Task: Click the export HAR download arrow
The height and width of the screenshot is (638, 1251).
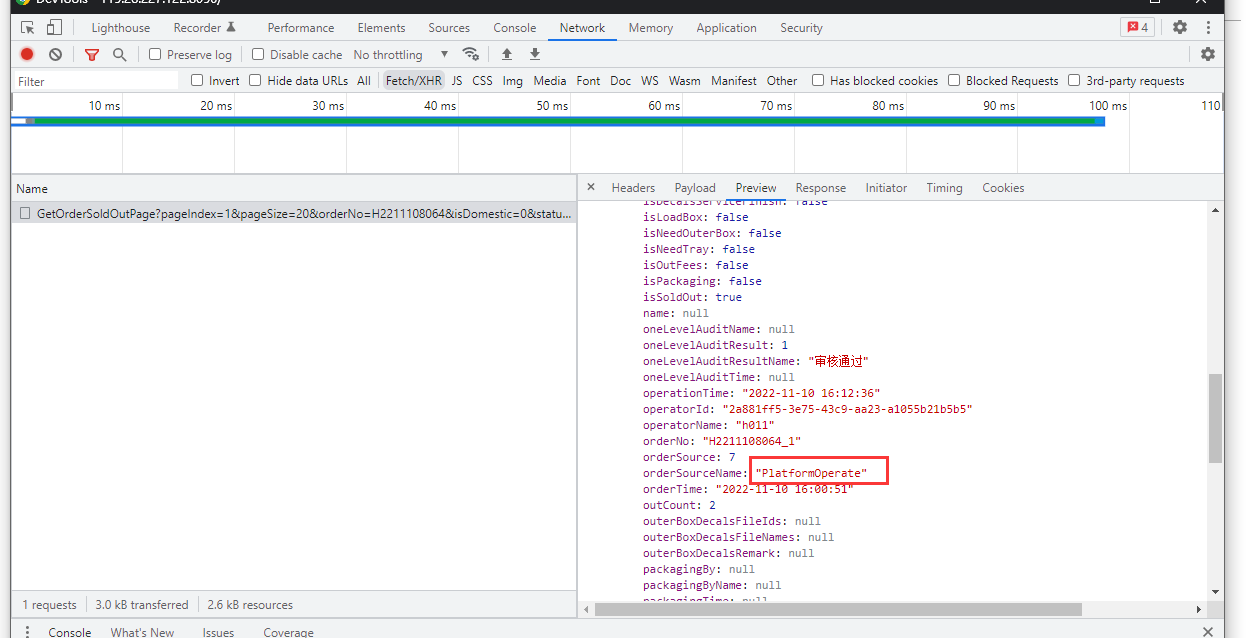Action: [535, 55]
